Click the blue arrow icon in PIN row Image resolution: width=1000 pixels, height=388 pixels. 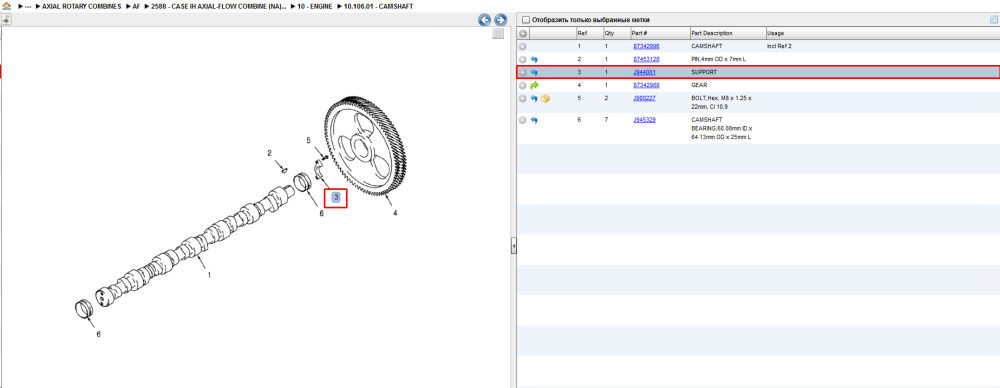pos(534,59)
